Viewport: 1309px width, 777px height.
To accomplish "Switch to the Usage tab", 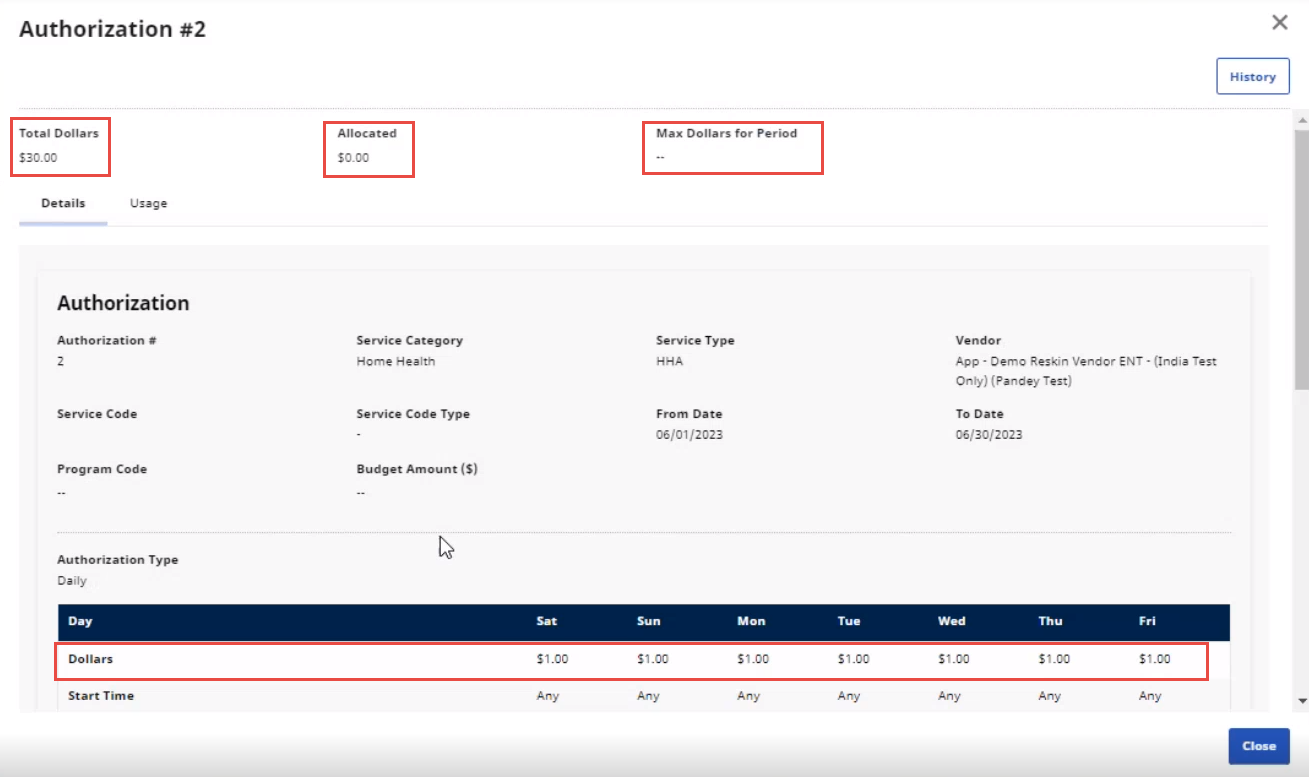I will point(148,203).
